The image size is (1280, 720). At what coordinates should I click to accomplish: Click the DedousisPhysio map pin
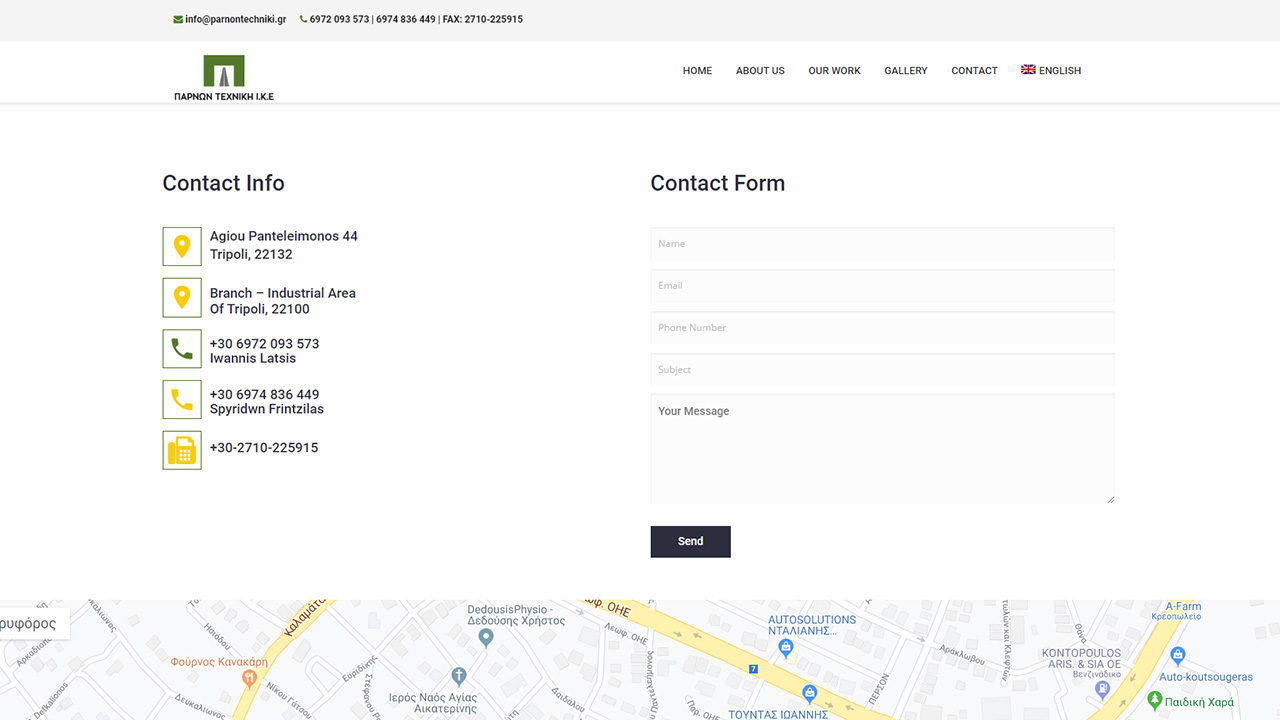[486, 637]
